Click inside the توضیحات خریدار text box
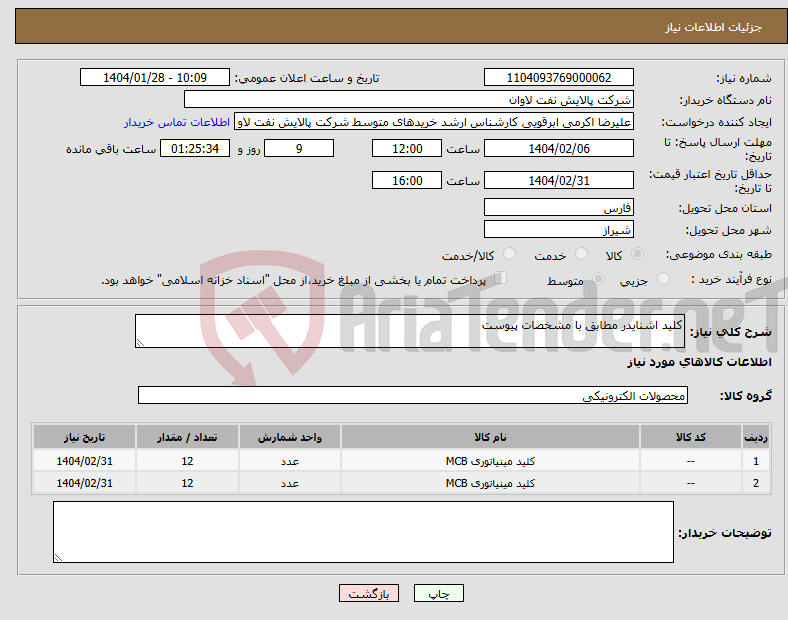788x620 pixels. click(x=363, y=532)
